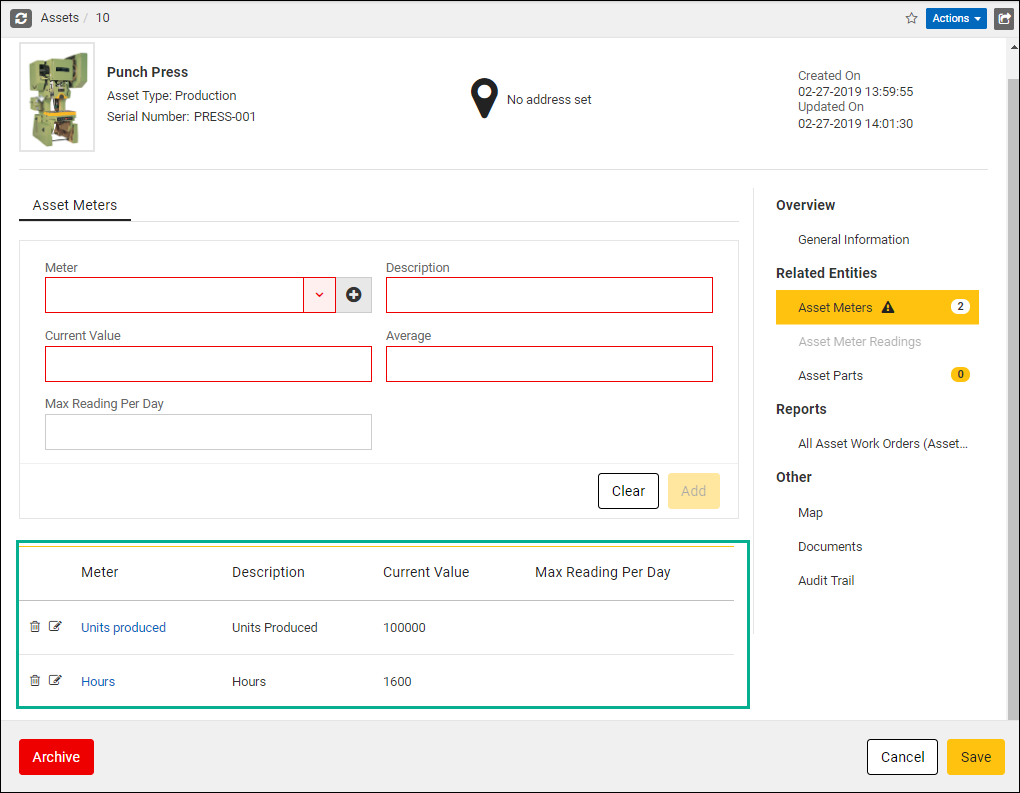Click the plus icon to create a new meter
Viewport: 1020px width, 793px height.
click(353, 295)
